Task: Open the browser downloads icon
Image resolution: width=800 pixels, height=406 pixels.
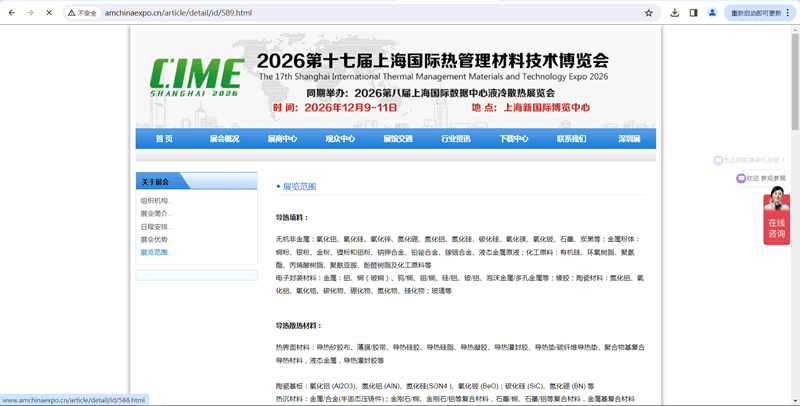Action: (675, 13)
